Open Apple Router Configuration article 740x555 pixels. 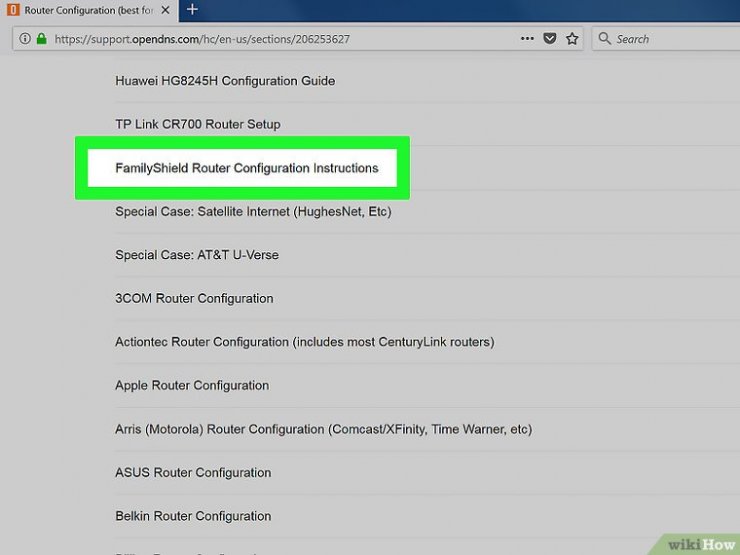(x=192, y=385)
